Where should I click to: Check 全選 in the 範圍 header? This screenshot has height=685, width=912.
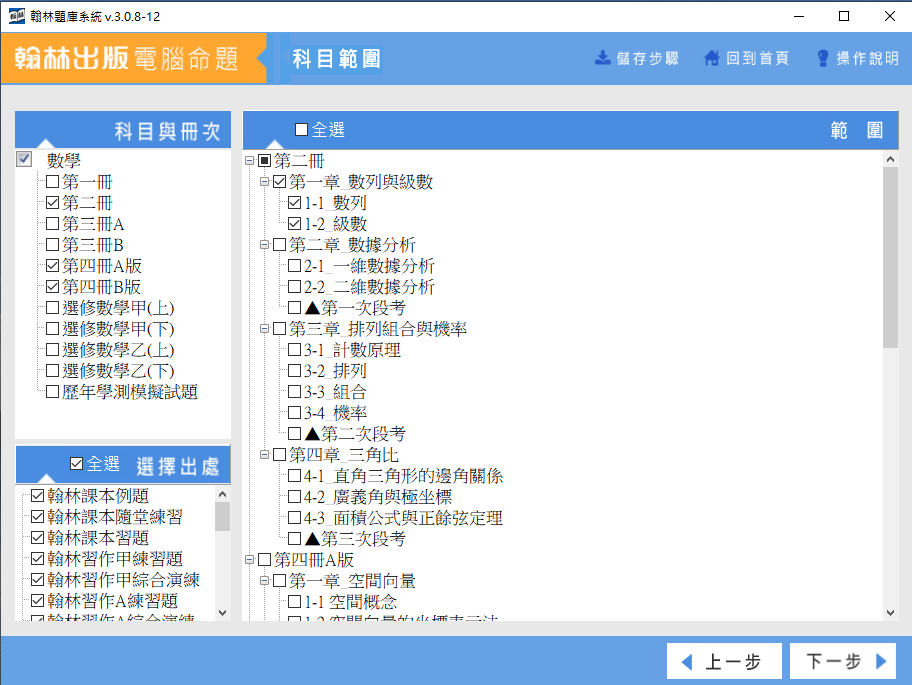tap(301, 129)
